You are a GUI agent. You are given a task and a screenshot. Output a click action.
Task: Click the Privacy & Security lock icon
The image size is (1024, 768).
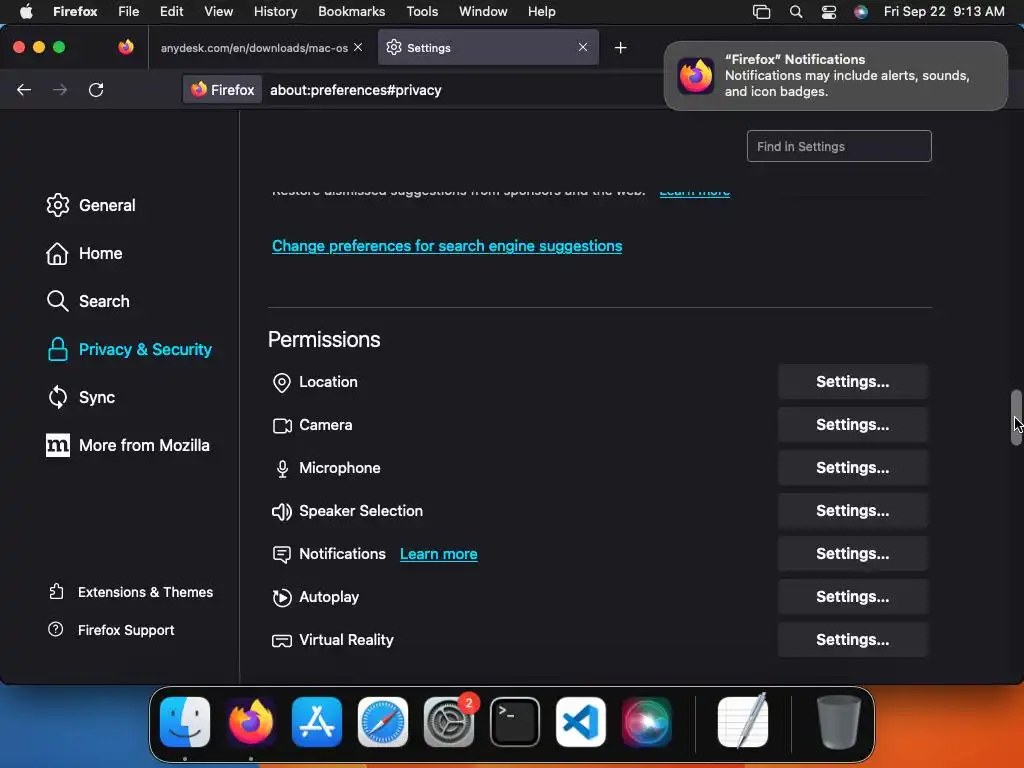coord(57,349)
